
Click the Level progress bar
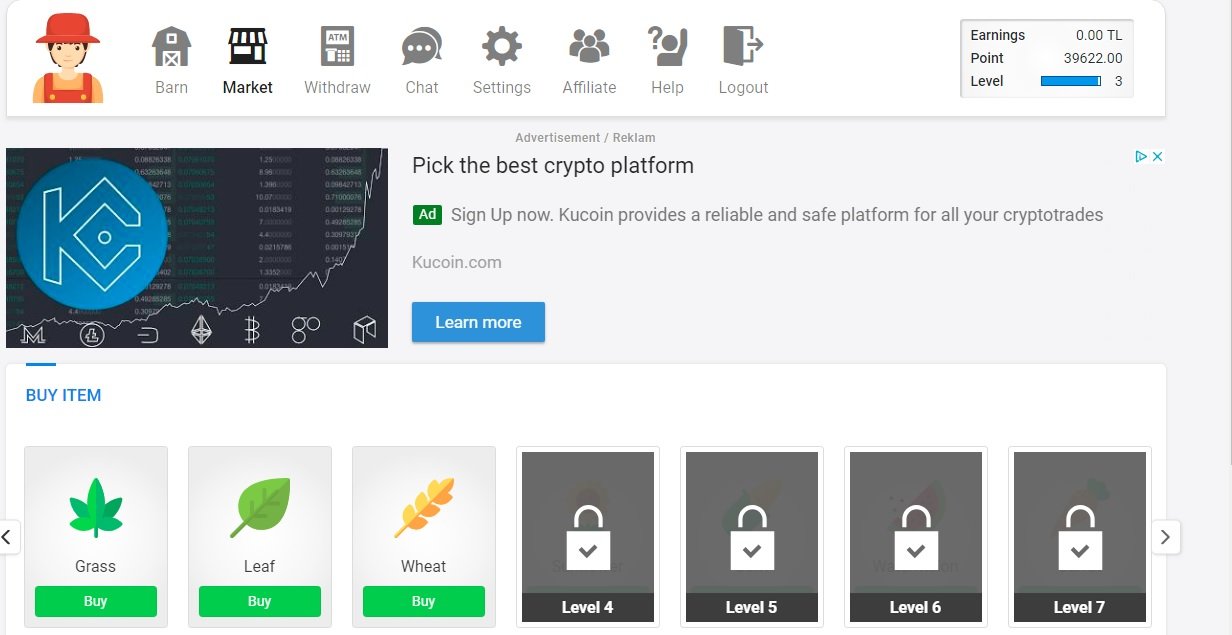1071,81
